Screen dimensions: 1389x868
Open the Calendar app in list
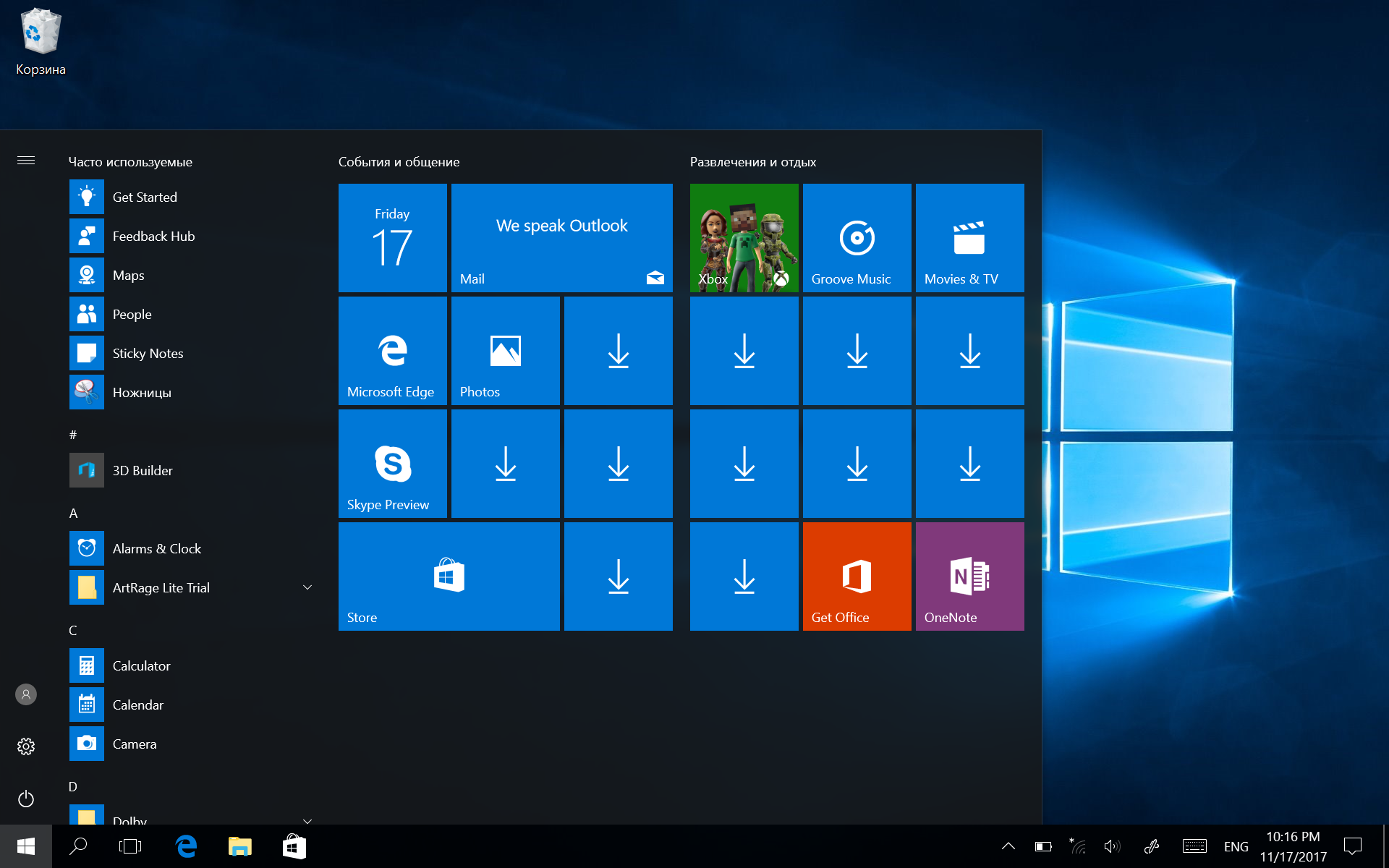(192, 705)
